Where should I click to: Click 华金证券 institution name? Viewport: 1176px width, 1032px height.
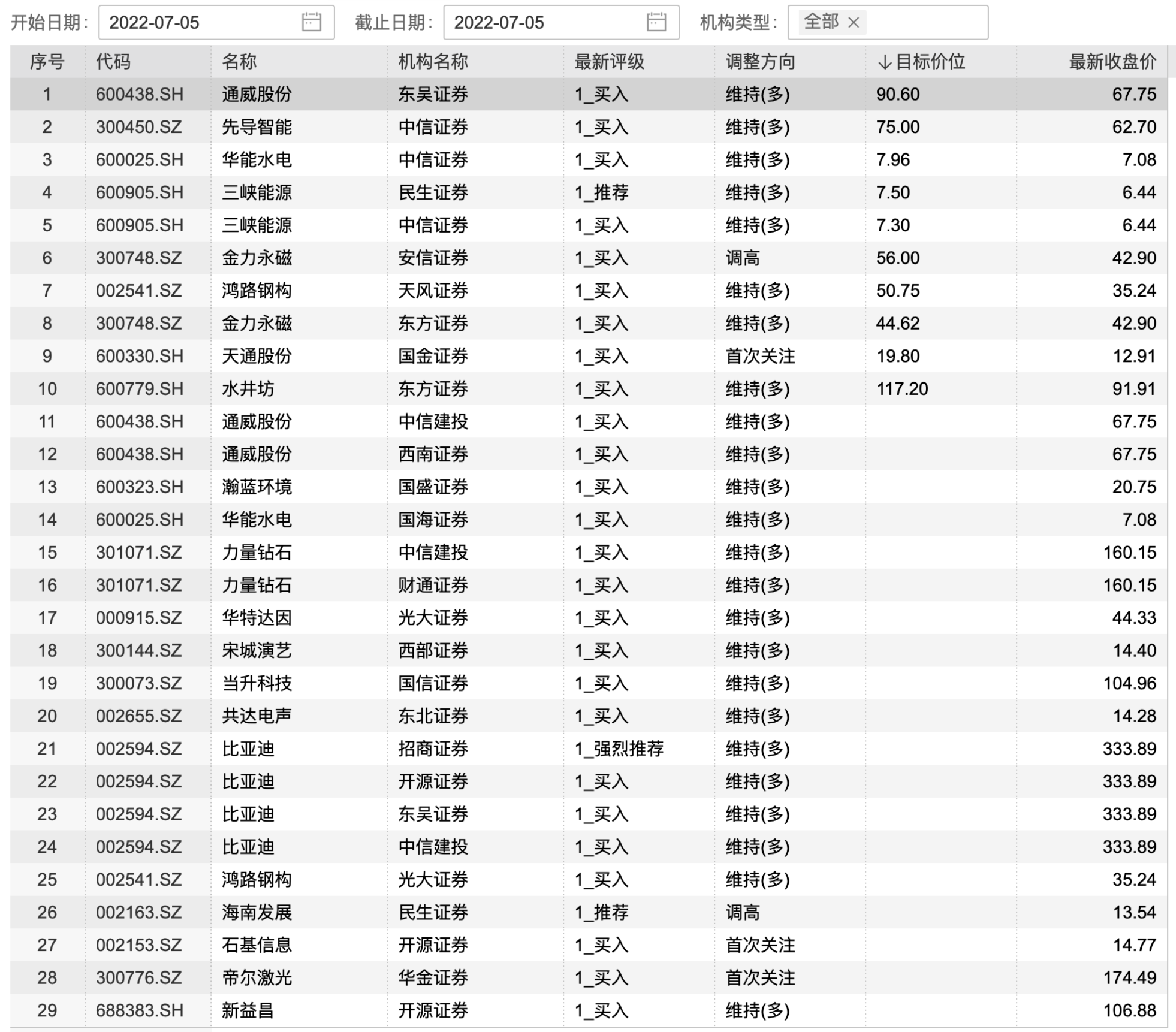pyautogui.click(x=433, y=977)
